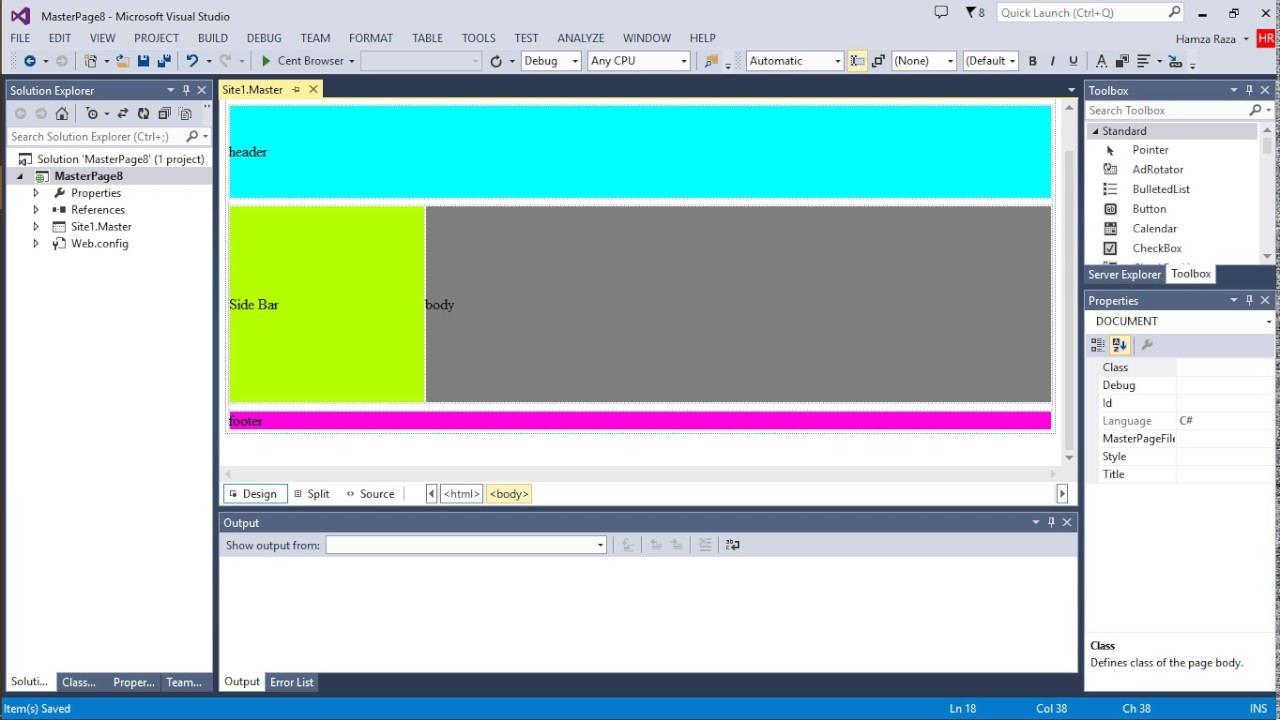Screen dimensions: 1280x720
Task: Open the feedback speech bubble icon
Action: [941, 12]
